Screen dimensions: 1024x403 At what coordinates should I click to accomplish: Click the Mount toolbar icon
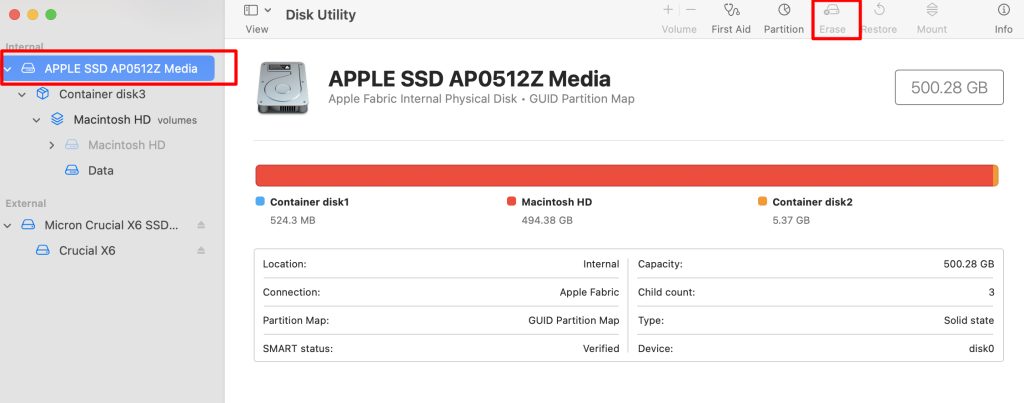click(x=932, y=10)
